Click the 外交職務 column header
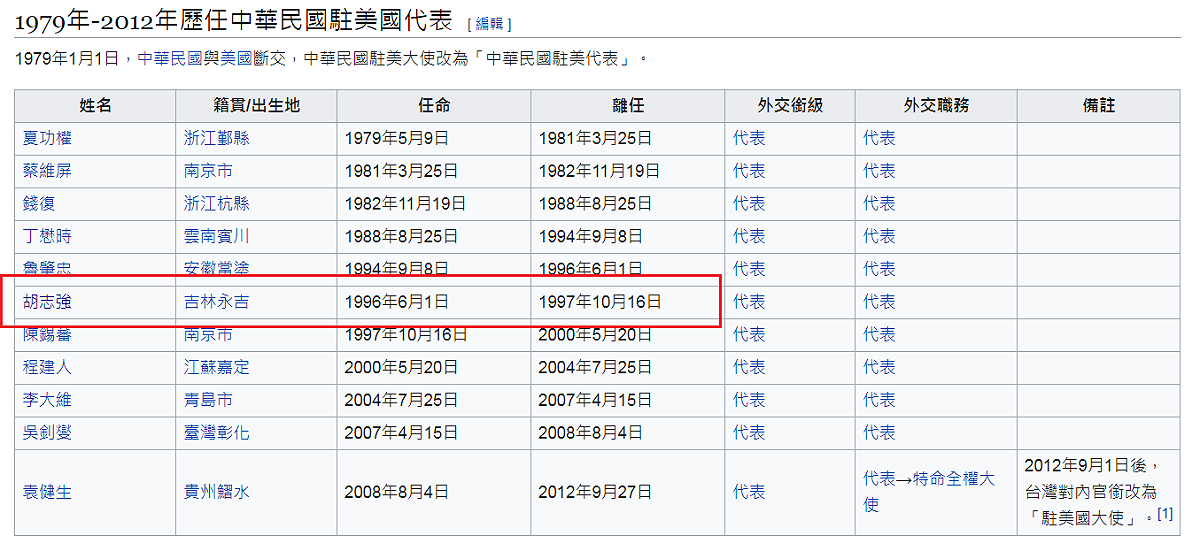The image size is (1200, 551). [936, 105]
